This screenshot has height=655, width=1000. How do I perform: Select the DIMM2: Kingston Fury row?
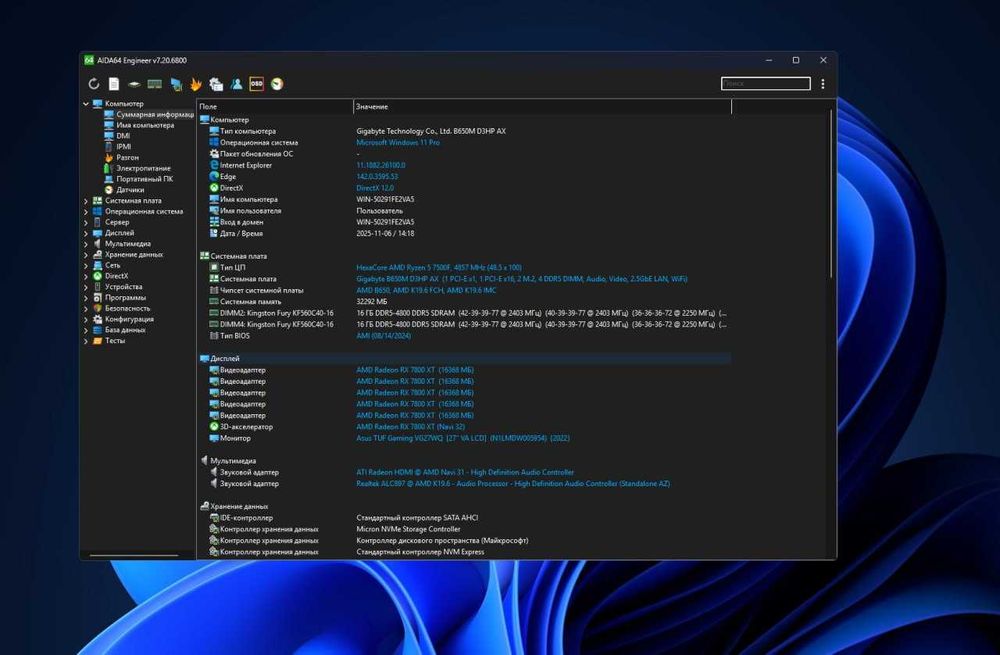pos(465,313)
